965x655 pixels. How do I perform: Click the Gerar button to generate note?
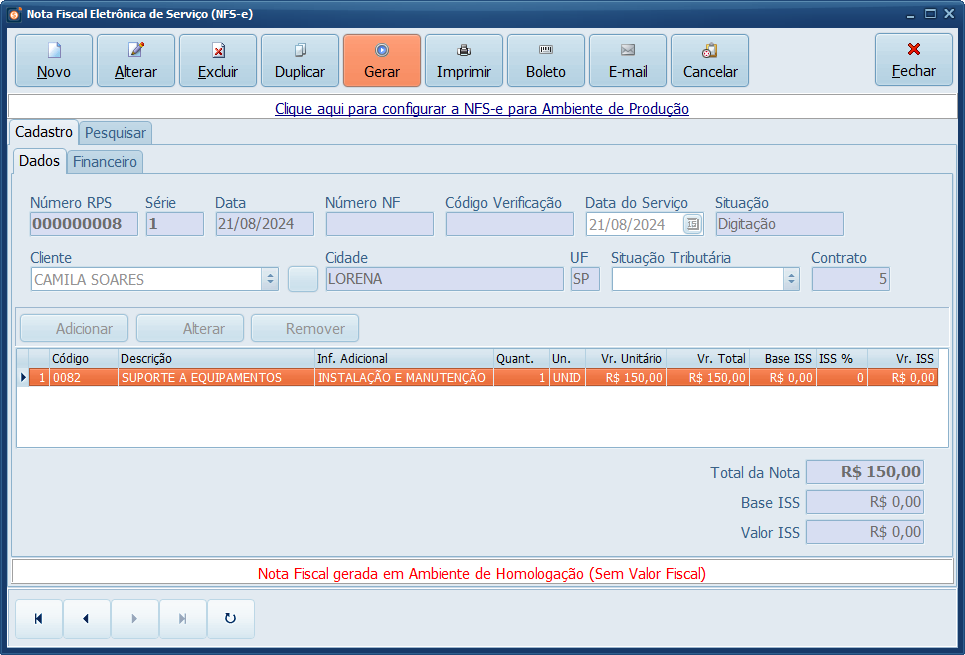tap(382, 61)
